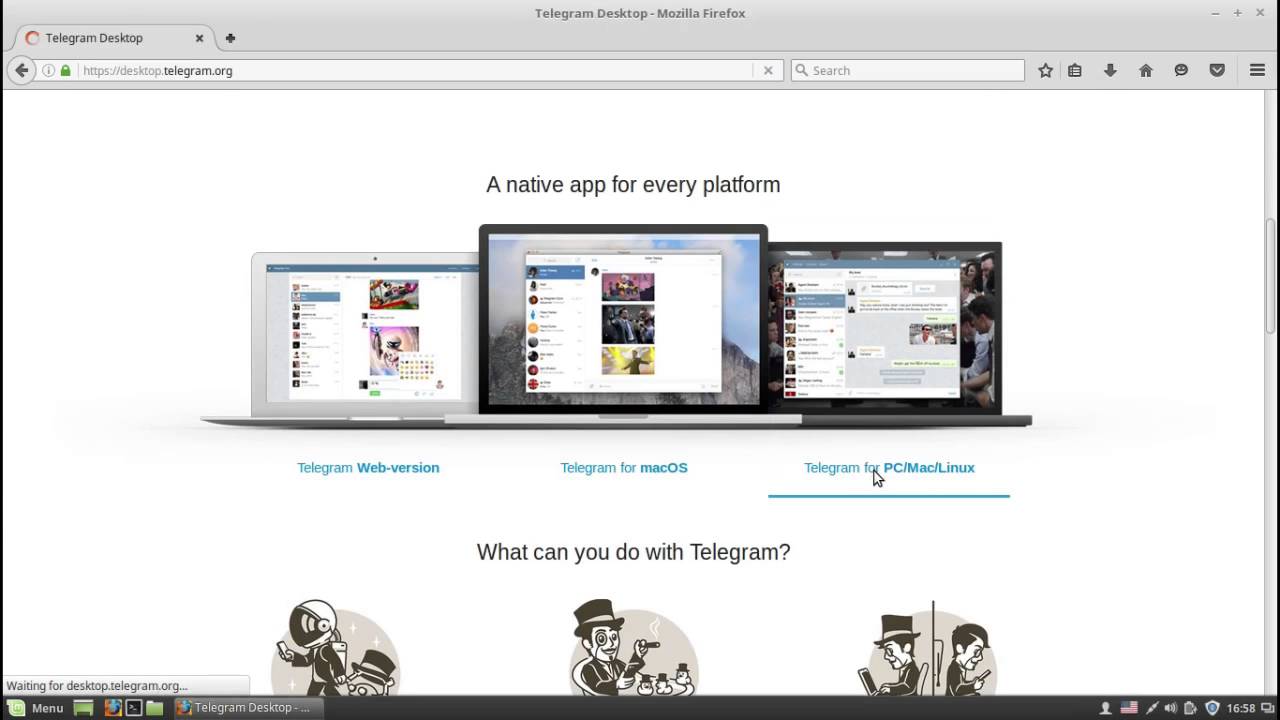Open the Linux Mint Menu button
Image resolution: width=1280 pixels, height=720 pixels.
pyautogui.click(x=36, y=707)
